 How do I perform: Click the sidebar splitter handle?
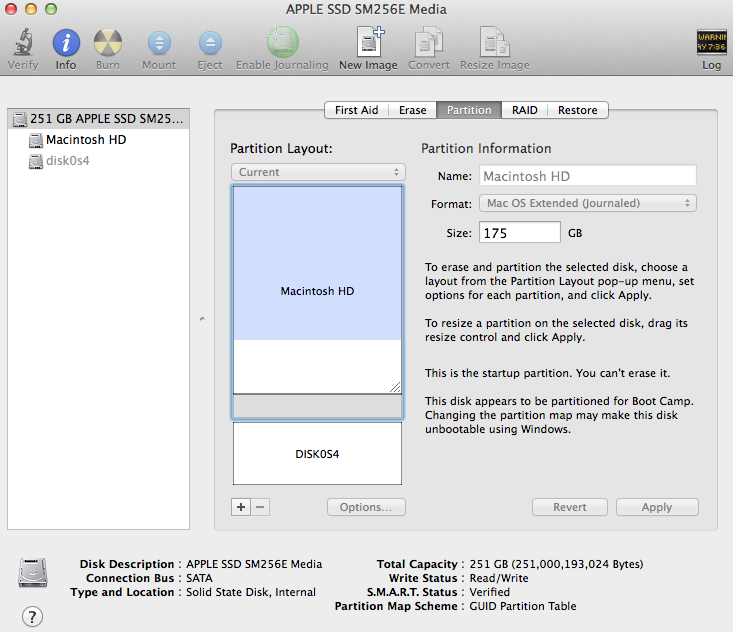(202, 319)
